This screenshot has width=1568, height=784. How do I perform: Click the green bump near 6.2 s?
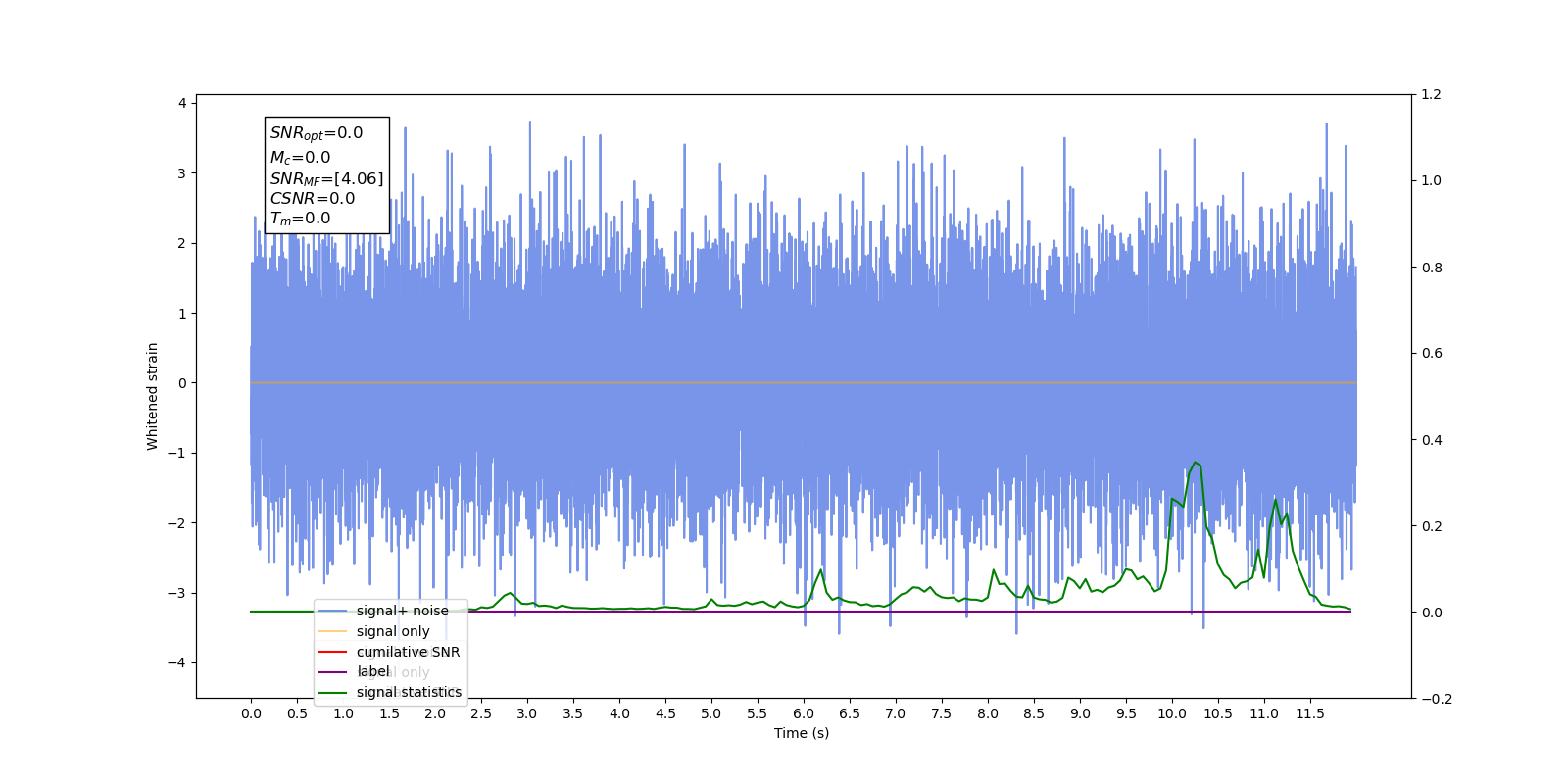(821, 570)
